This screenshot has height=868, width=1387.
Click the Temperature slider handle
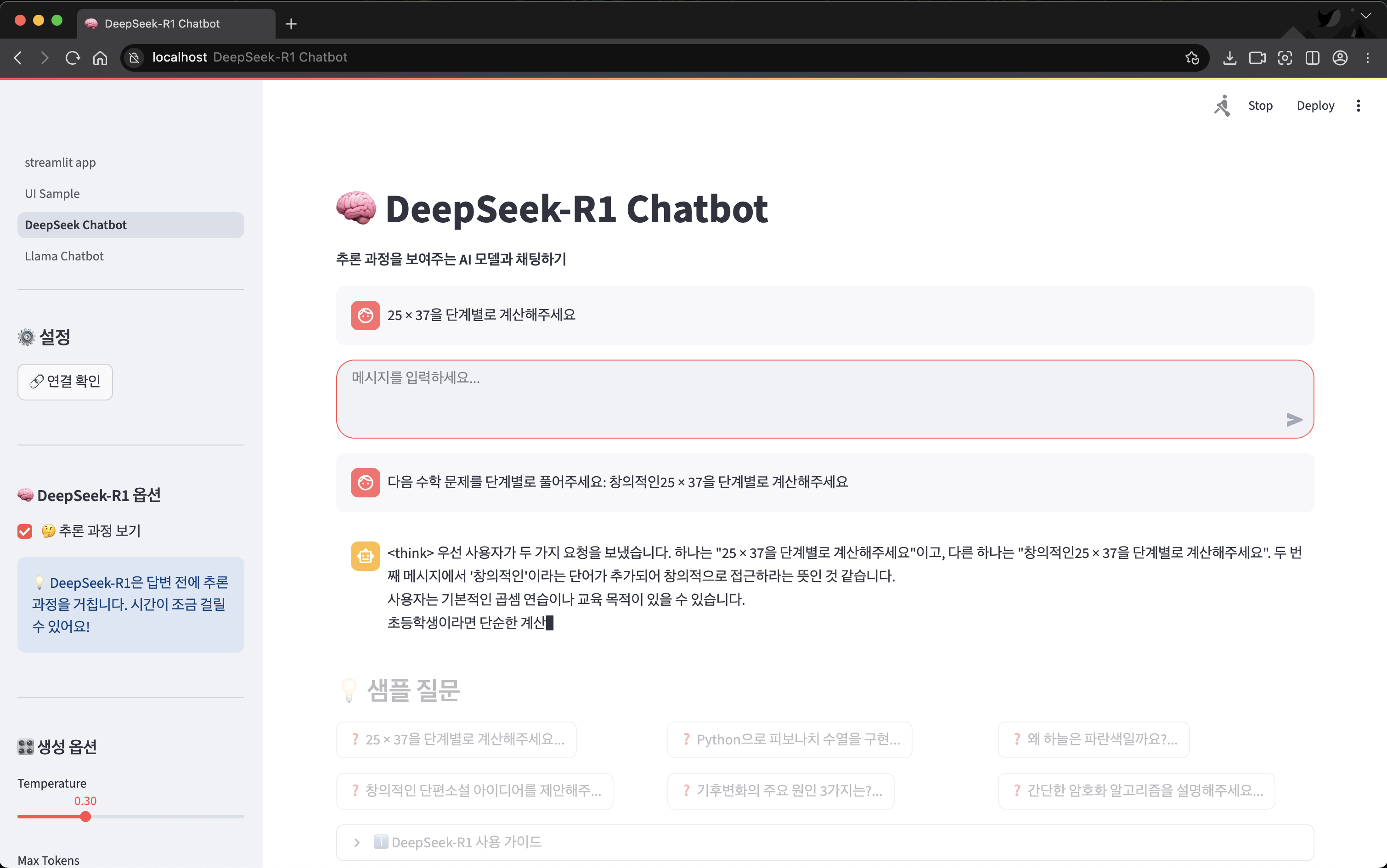point(85,817)
